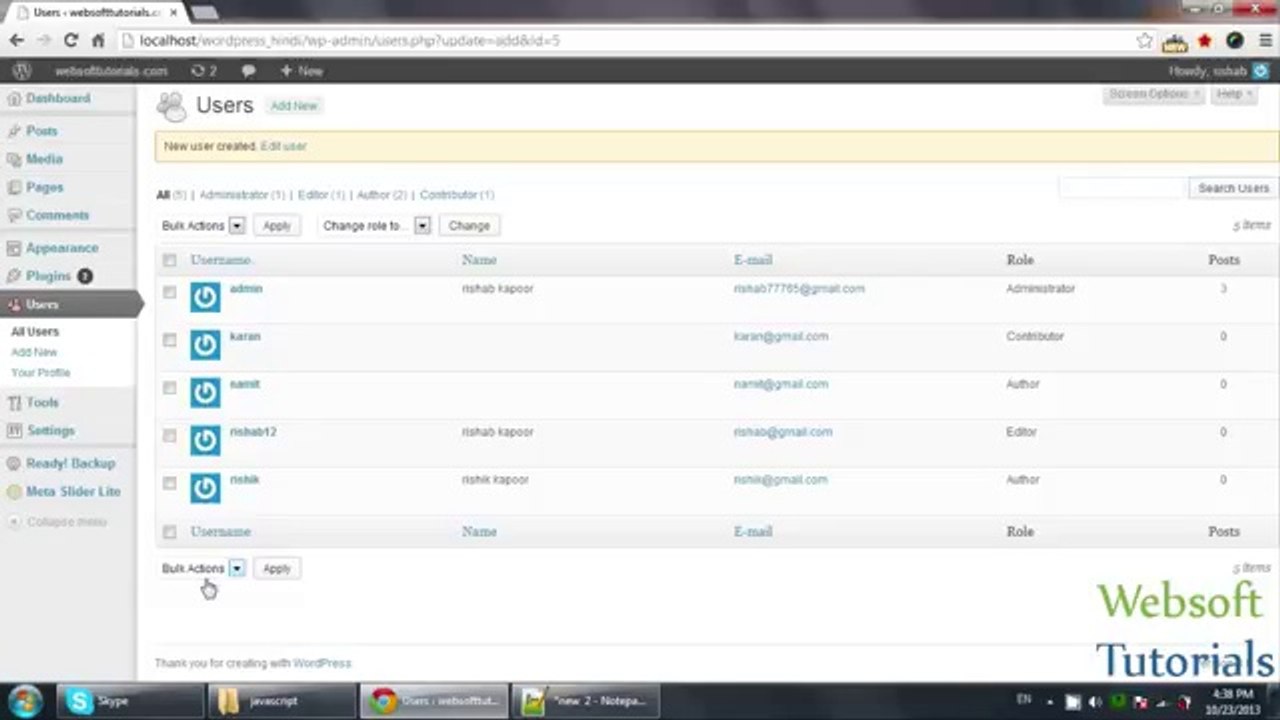Tick the checkbox for user namit

point(169,388)
